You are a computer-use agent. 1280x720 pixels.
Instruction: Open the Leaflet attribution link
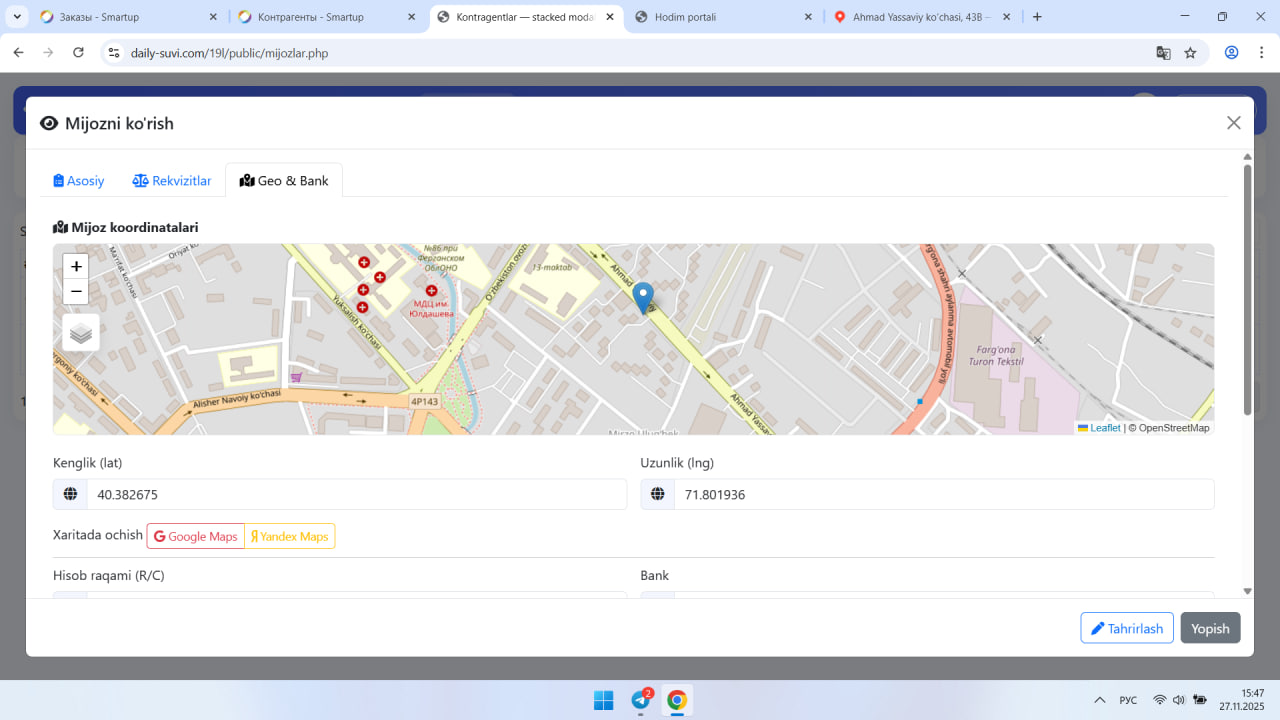pyautogui.click(x=1104, y=428)
